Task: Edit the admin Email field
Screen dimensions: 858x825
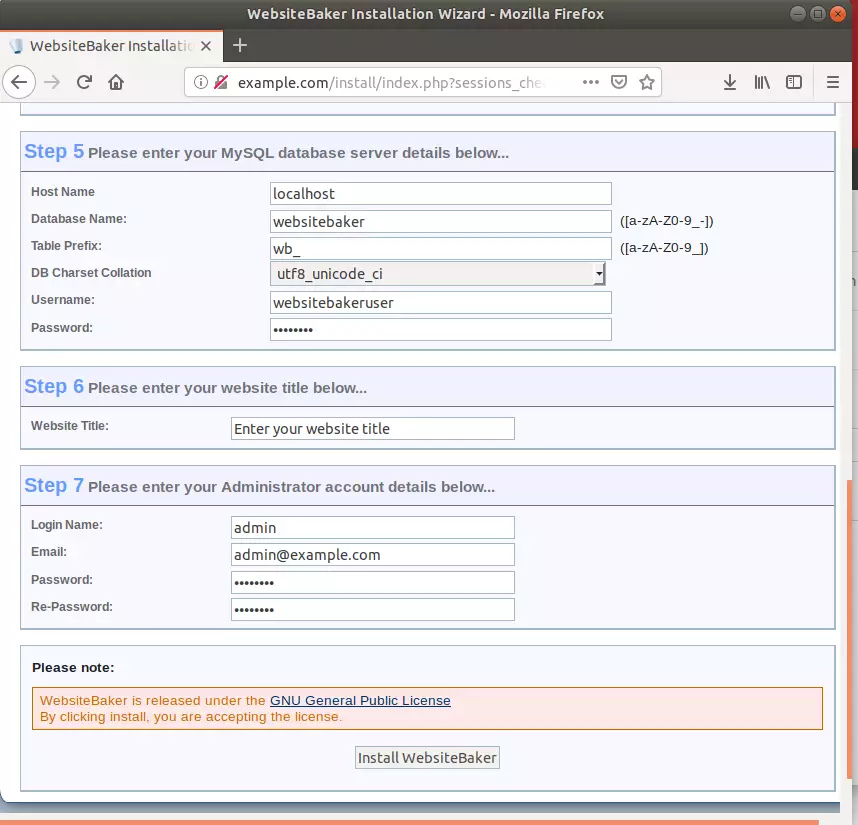Action: coord(373,555)
